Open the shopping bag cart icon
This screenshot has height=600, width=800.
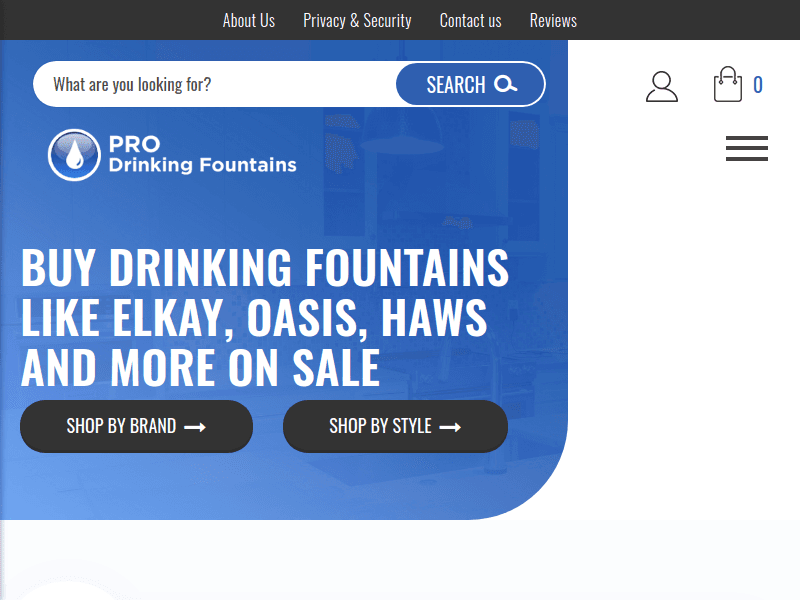(727, 85)
